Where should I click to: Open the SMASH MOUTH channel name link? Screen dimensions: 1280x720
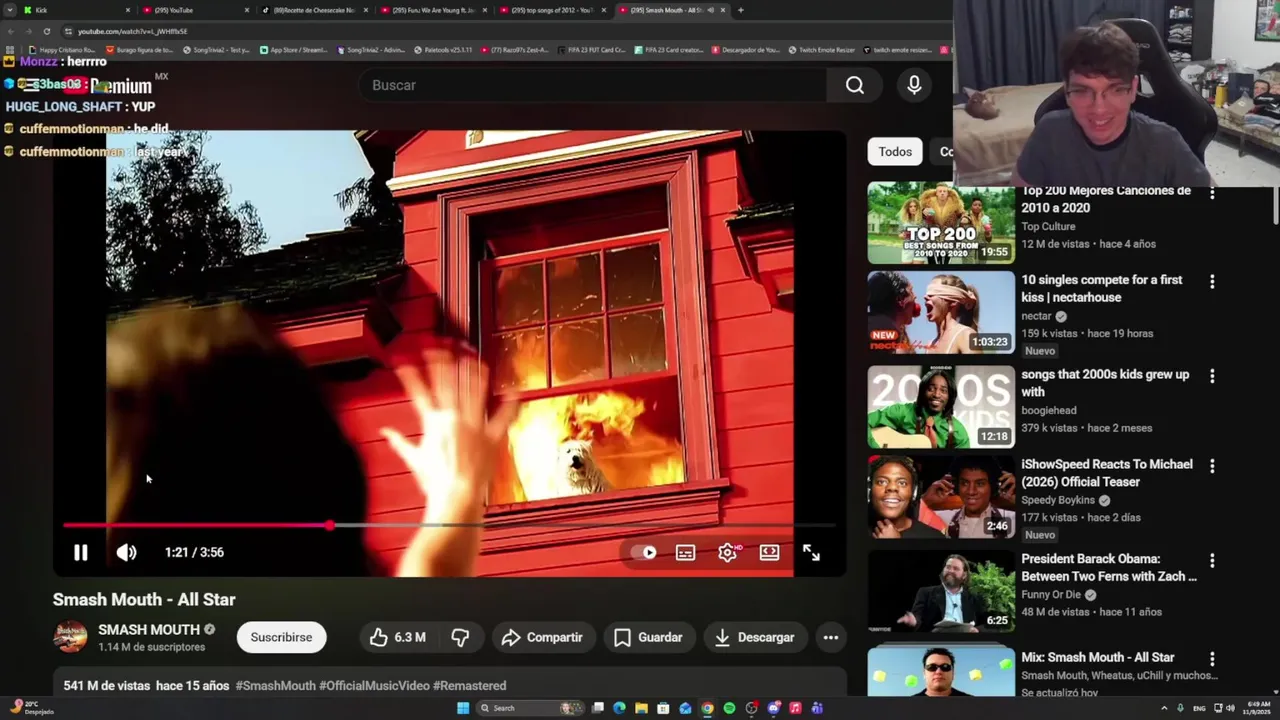click(149, 629)
